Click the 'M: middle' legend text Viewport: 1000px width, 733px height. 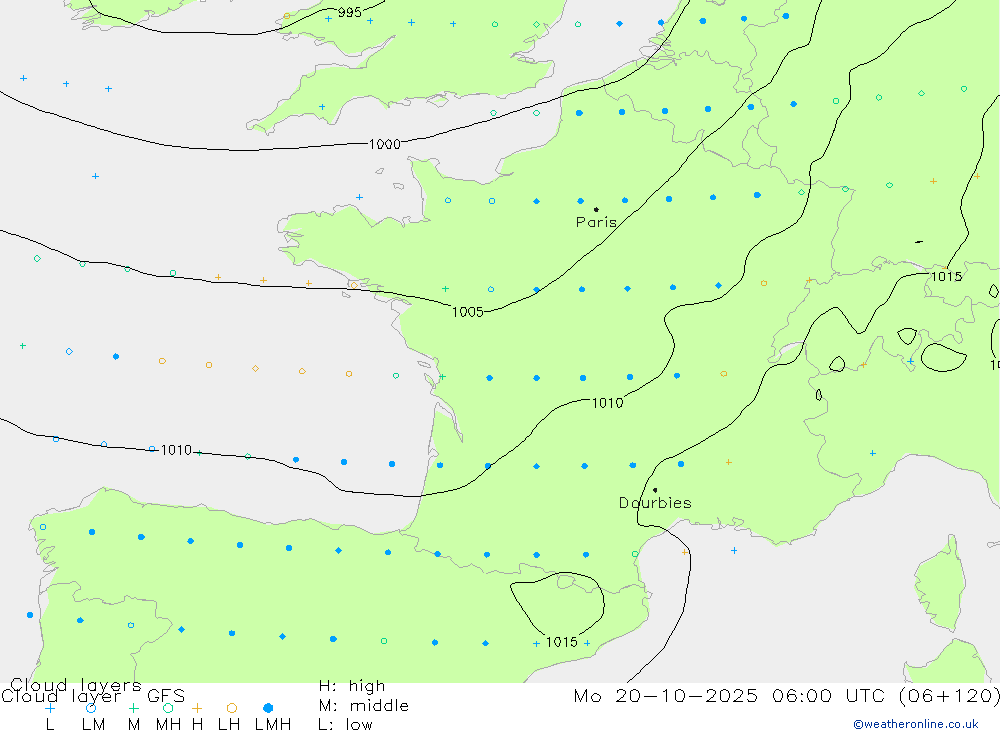tap(364, 706)
